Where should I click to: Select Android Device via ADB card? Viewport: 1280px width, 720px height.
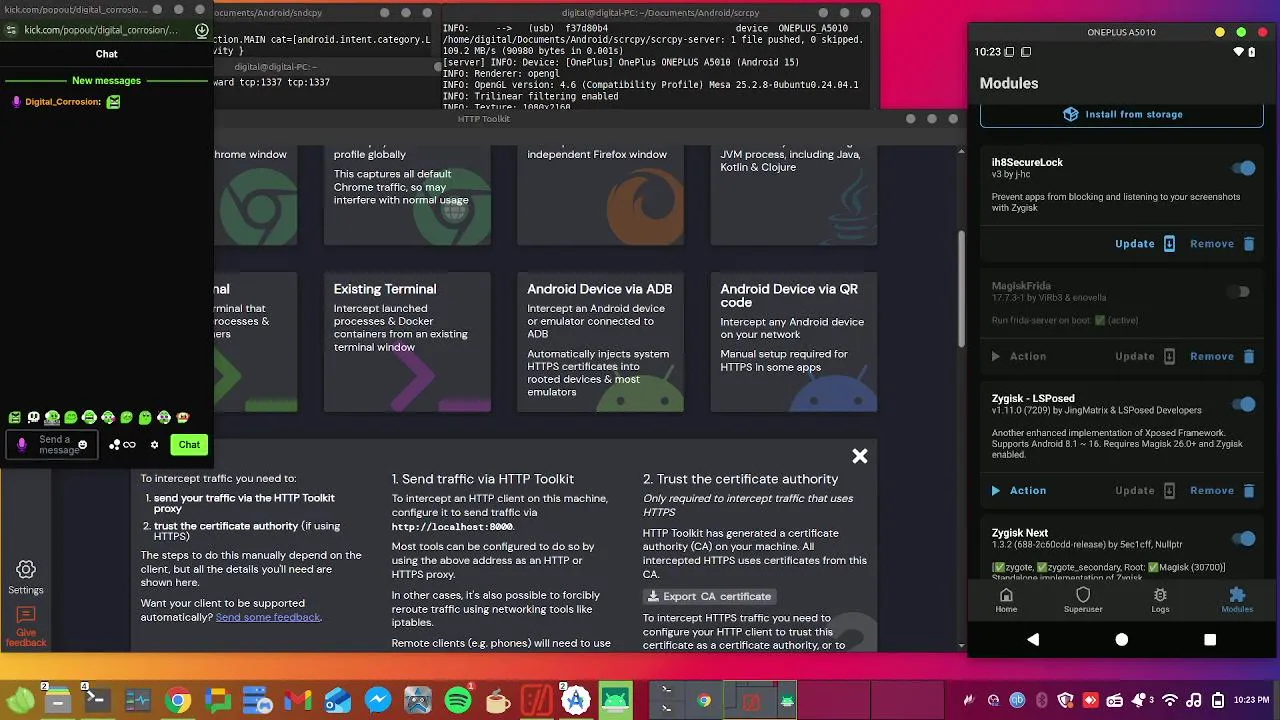coord(600,342)
